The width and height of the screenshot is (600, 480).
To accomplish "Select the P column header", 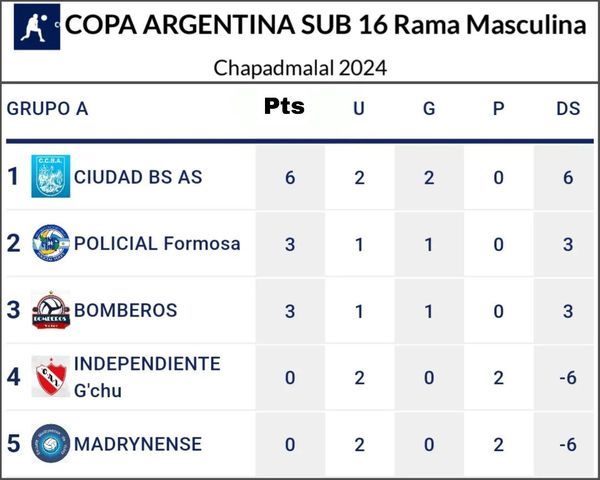I will (498, 108).
